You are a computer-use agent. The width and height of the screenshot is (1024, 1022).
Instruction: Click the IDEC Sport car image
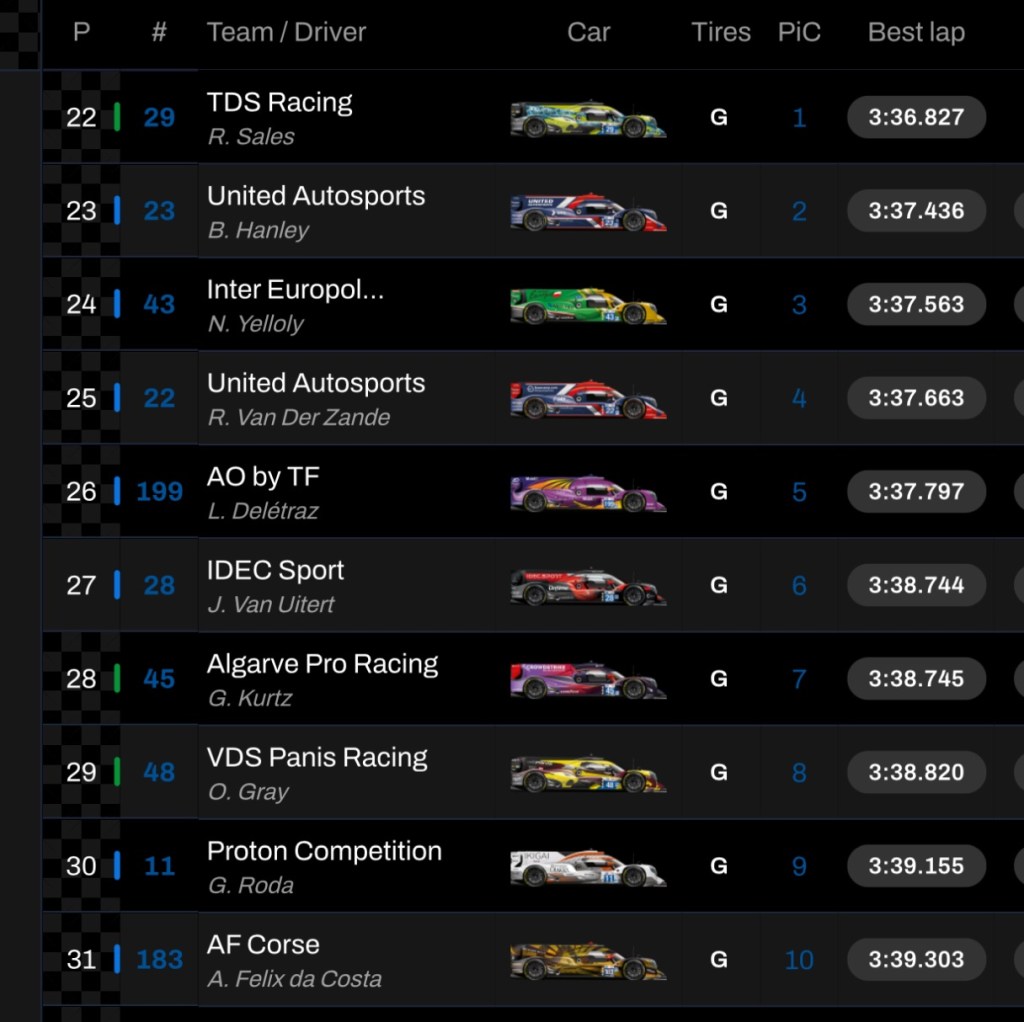click(588, 587)
